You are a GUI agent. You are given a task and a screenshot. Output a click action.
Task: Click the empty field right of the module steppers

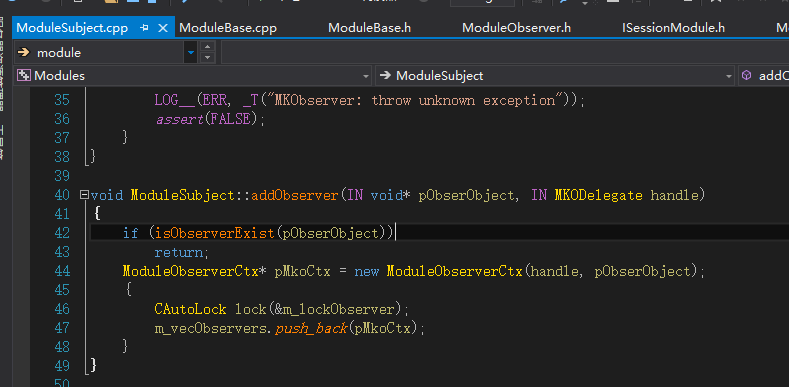[x=505, y=52]
